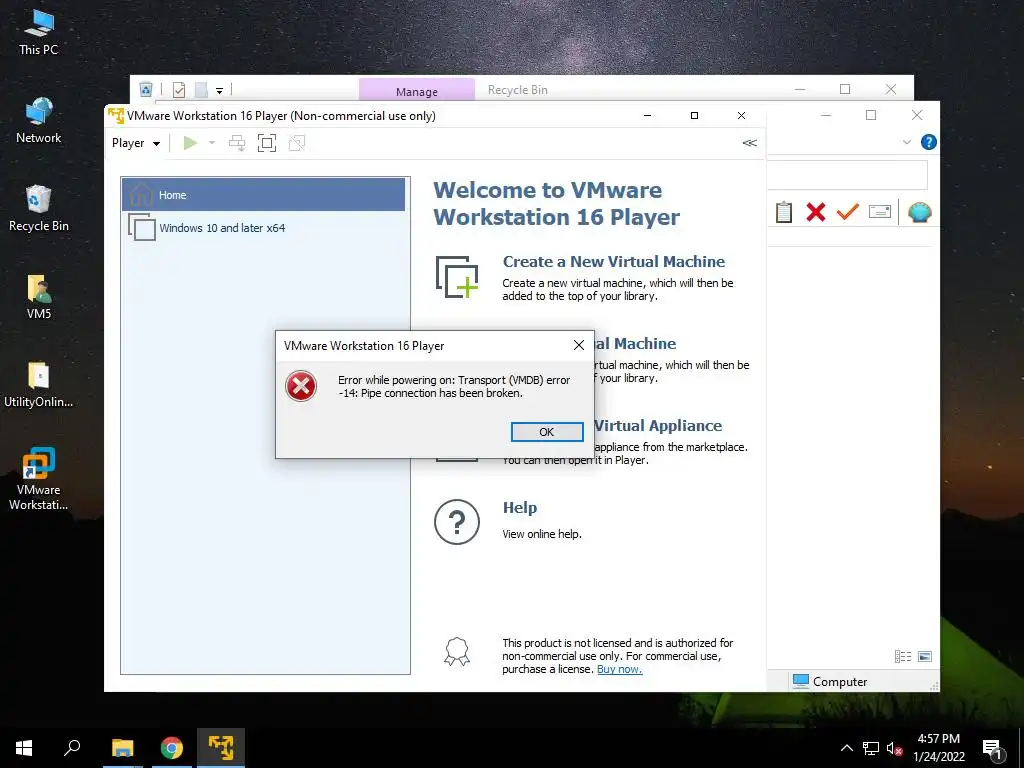
Task: Select Recycle Bin desktop icon
Action: [x=39, y=208]
